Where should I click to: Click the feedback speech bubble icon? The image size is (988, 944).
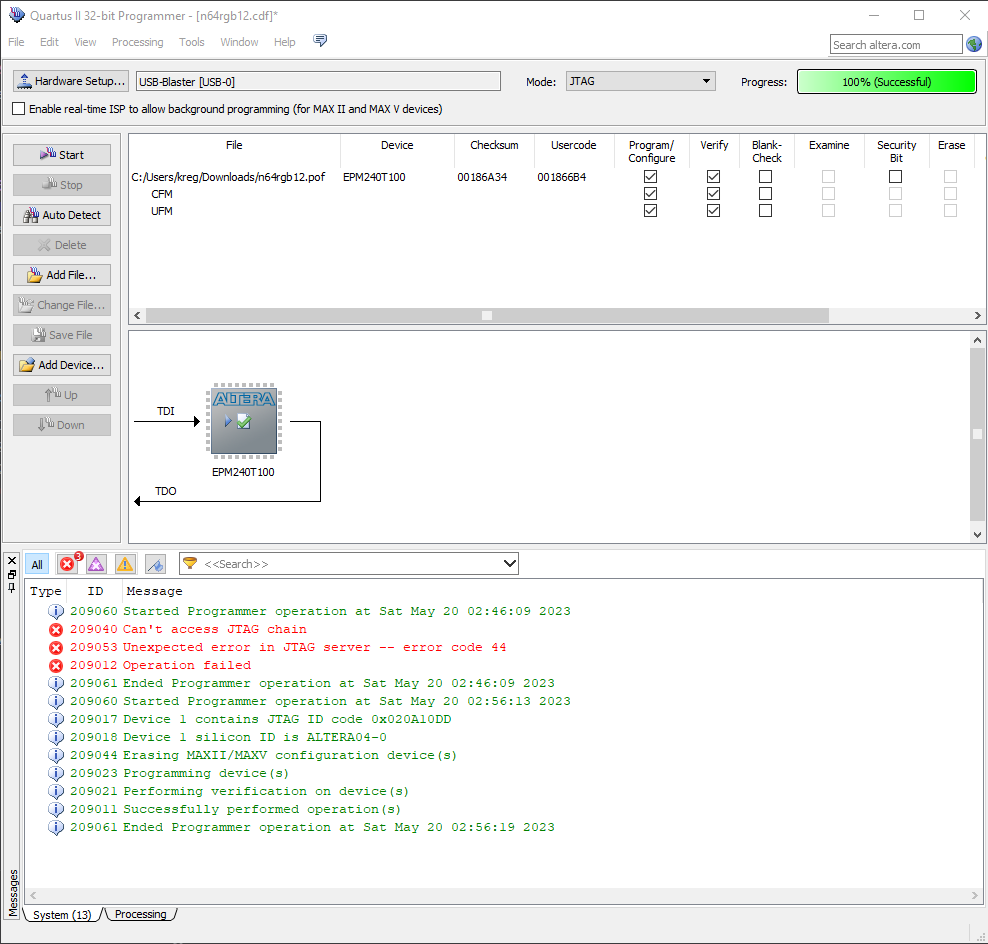pos(320,41)
